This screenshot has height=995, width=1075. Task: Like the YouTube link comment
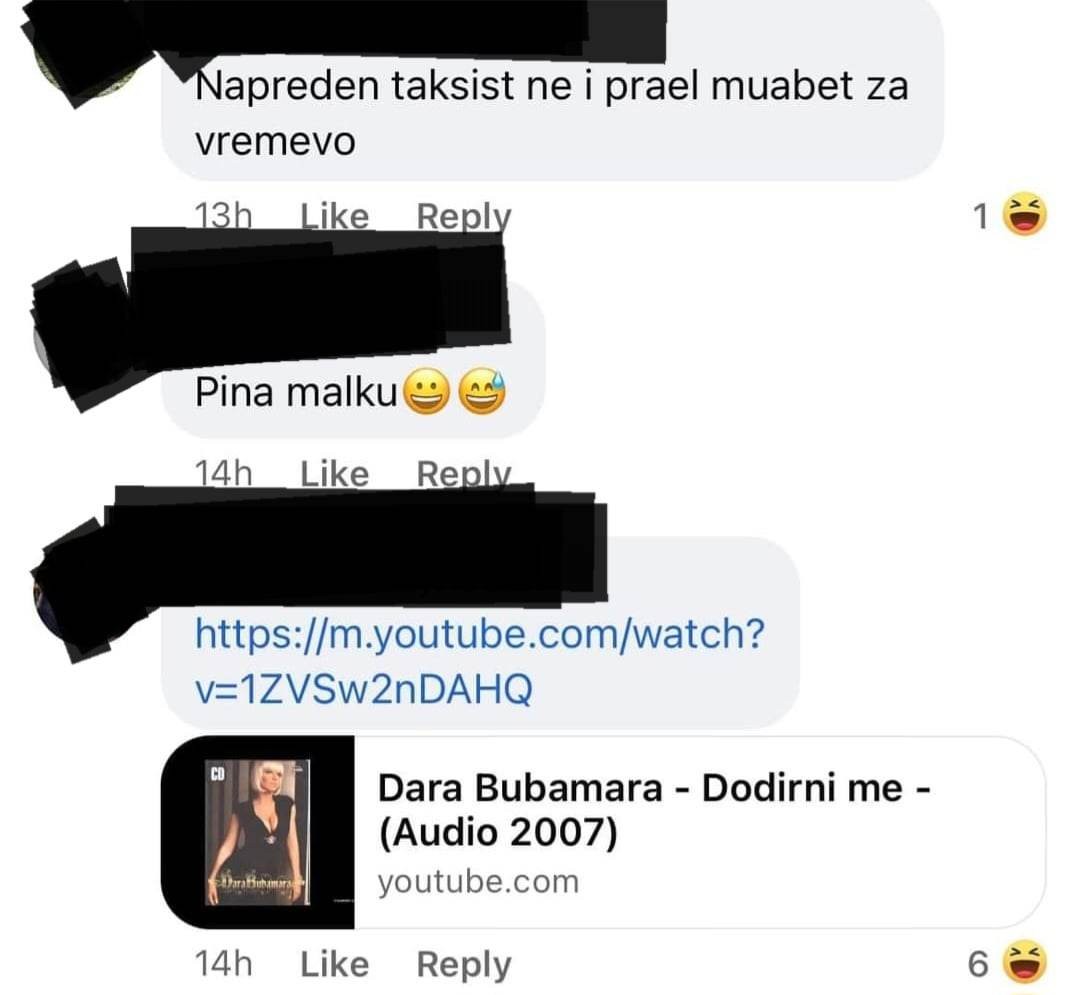click(335, 964)
